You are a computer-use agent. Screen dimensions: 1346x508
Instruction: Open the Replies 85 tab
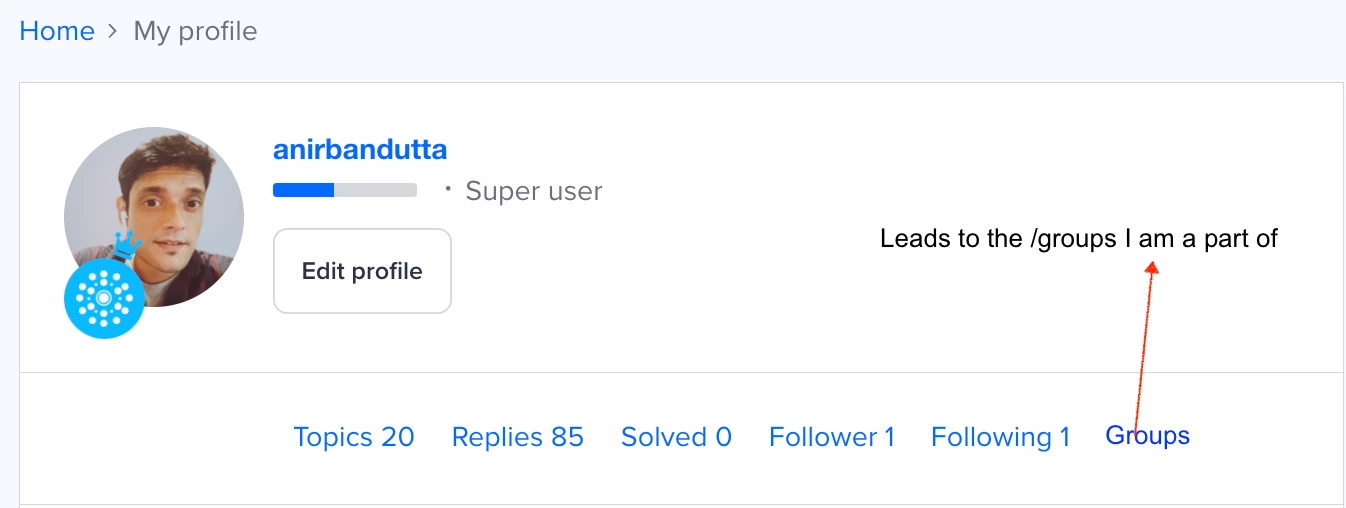click(x=518, y=437)
